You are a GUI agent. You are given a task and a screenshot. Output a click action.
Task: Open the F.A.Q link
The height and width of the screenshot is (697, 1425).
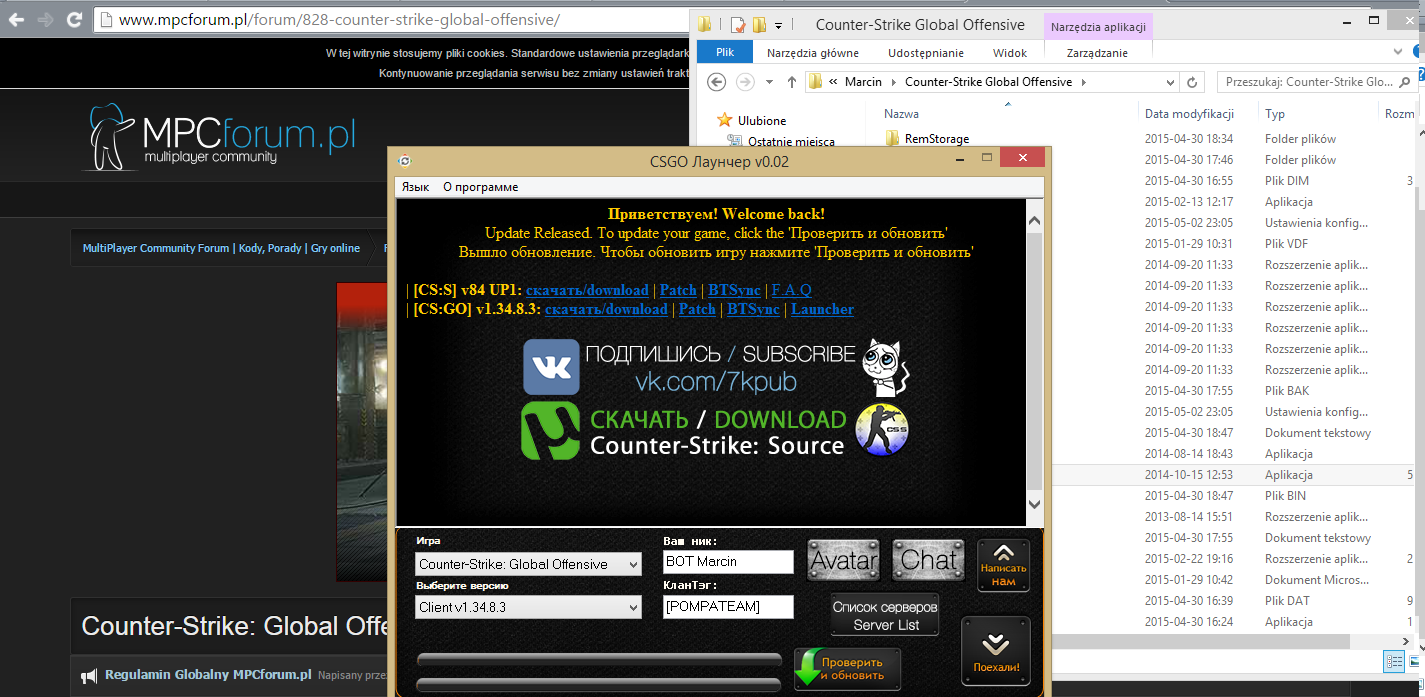pos(791,290)
